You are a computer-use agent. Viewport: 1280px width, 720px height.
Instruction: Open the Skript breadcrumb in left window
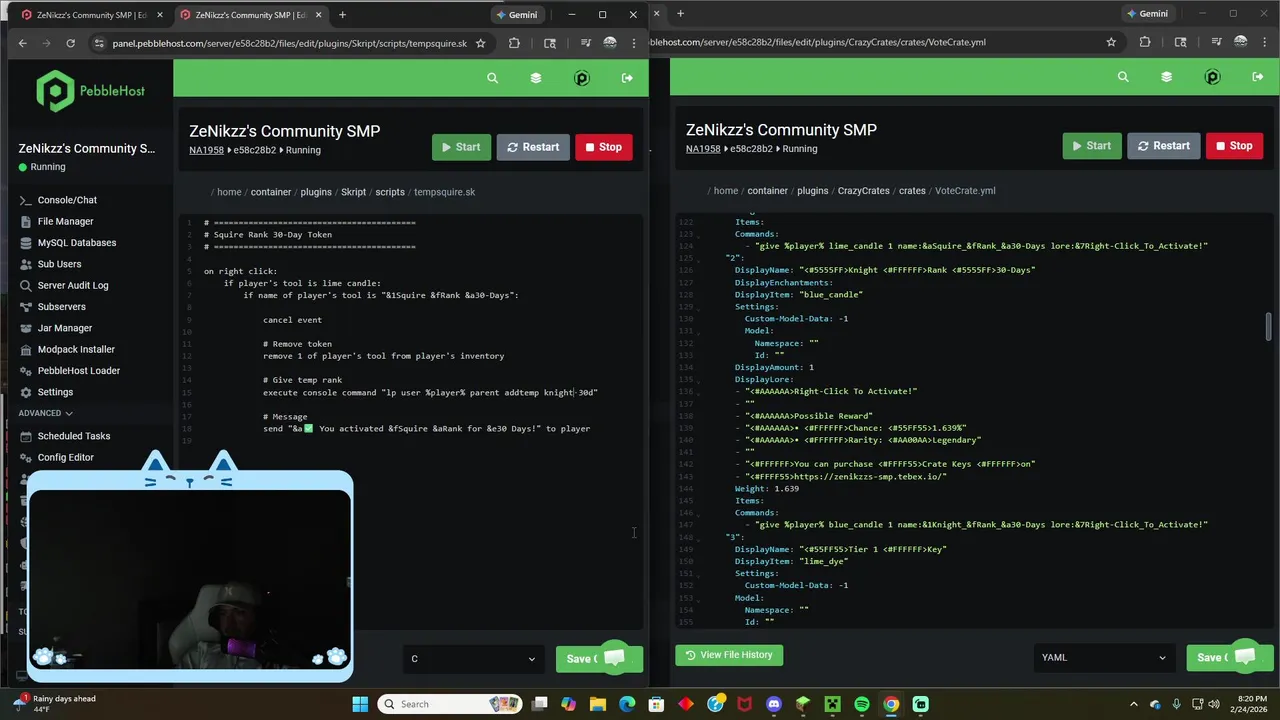point(353,192)
